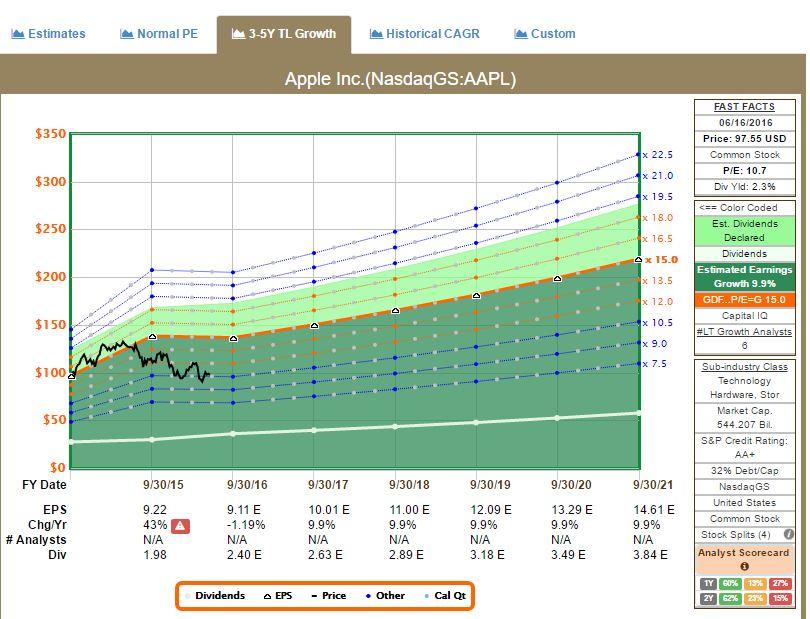Click EPS value 9.22
This screenshot has width=810, height=619.
click(x=155, y=510)
